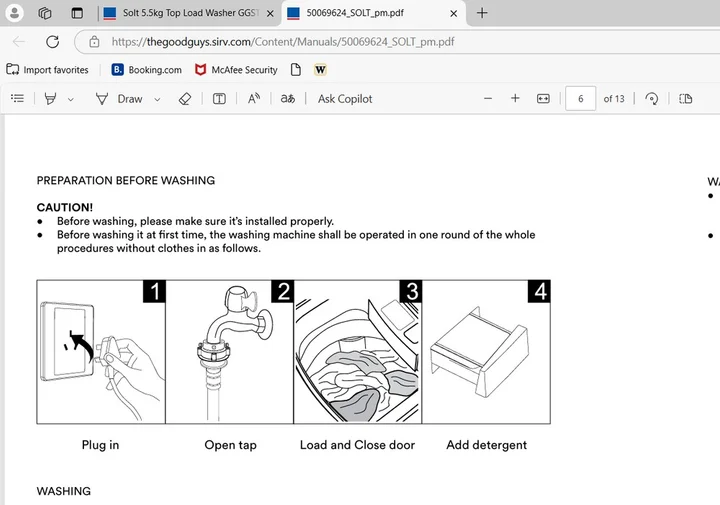Screen dimensions: 720x505
Task: Select the highlight tool
Action: [x=50, y=99]
